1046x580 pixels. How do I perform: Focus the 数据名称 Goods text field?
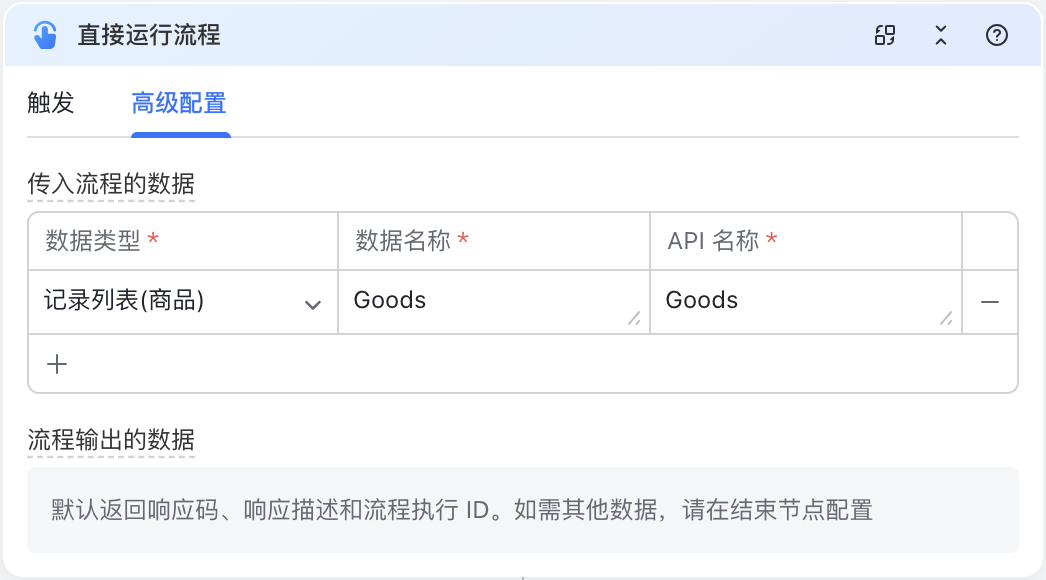click(494, 302)
